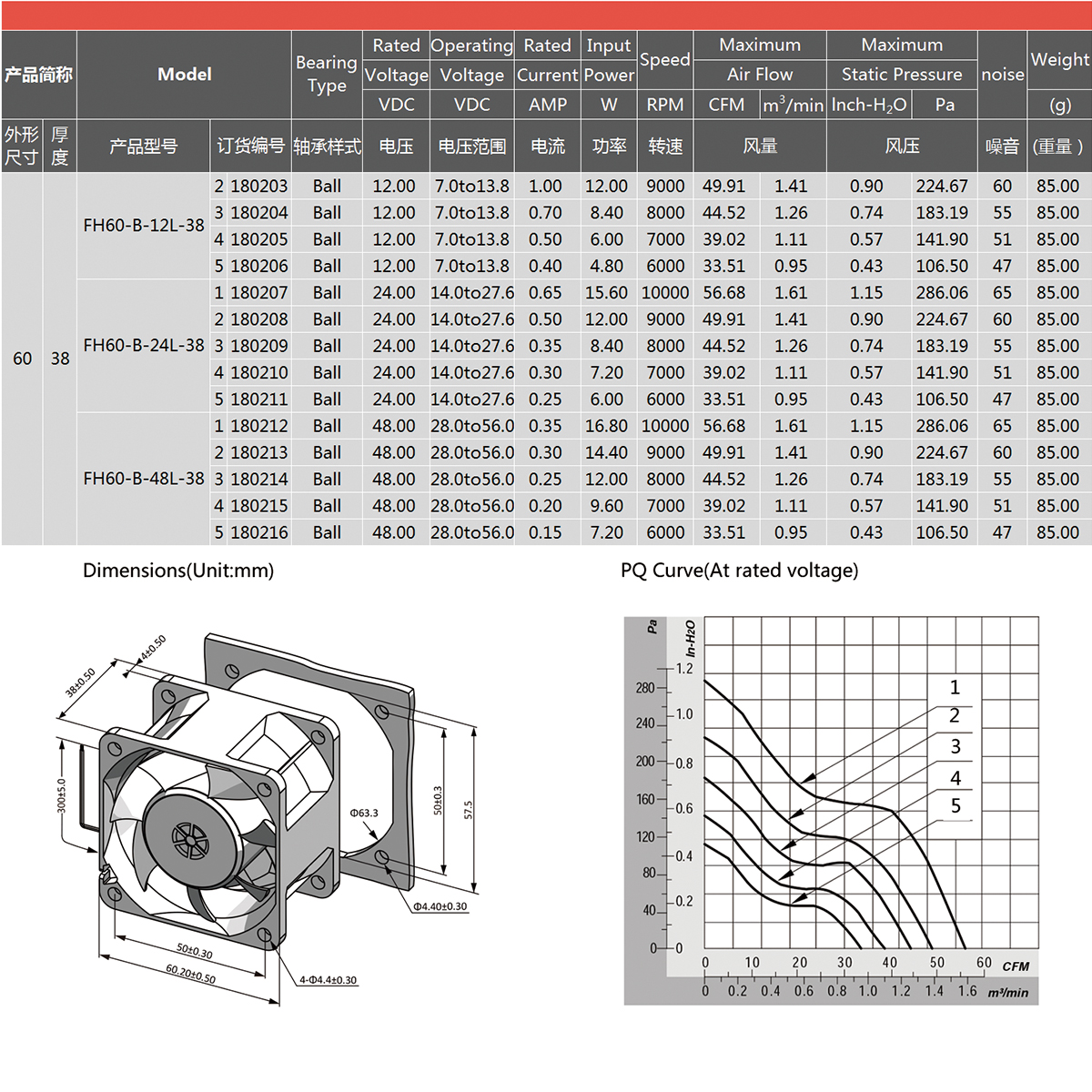
Task: Select the 0.70 current value for 180204
Action: click(545, 213)
